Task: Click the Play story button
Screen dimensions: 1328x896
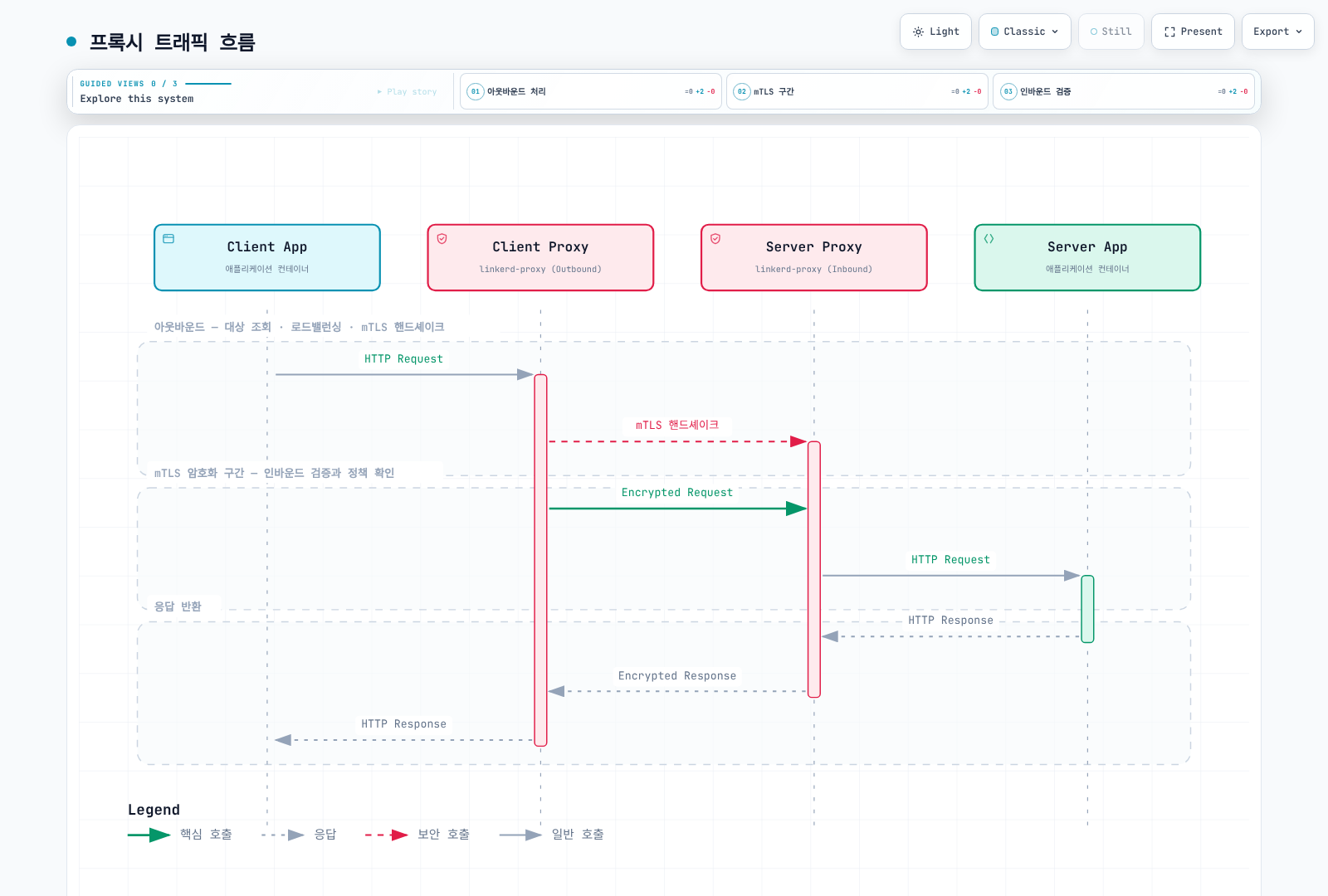Action: pos(407,92)
